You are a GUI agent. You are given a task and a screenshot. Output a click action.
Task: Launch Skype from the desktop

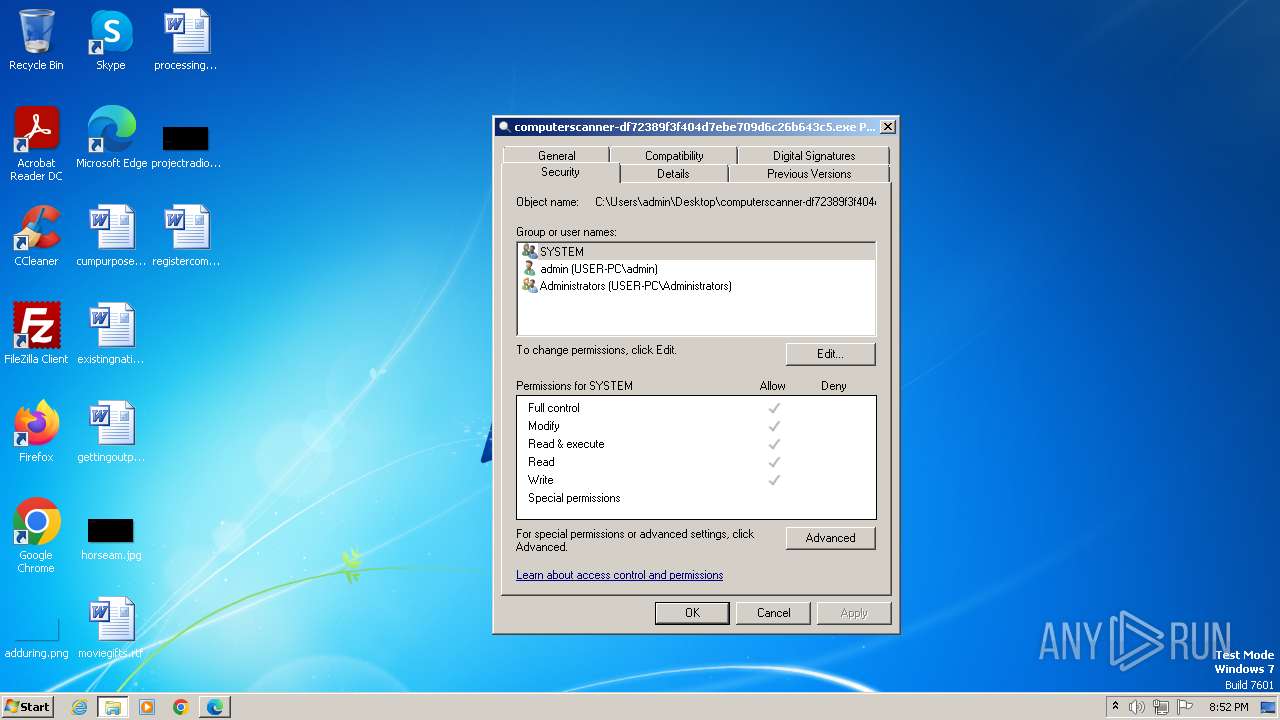pyautogui.click(x=110, y=40)
